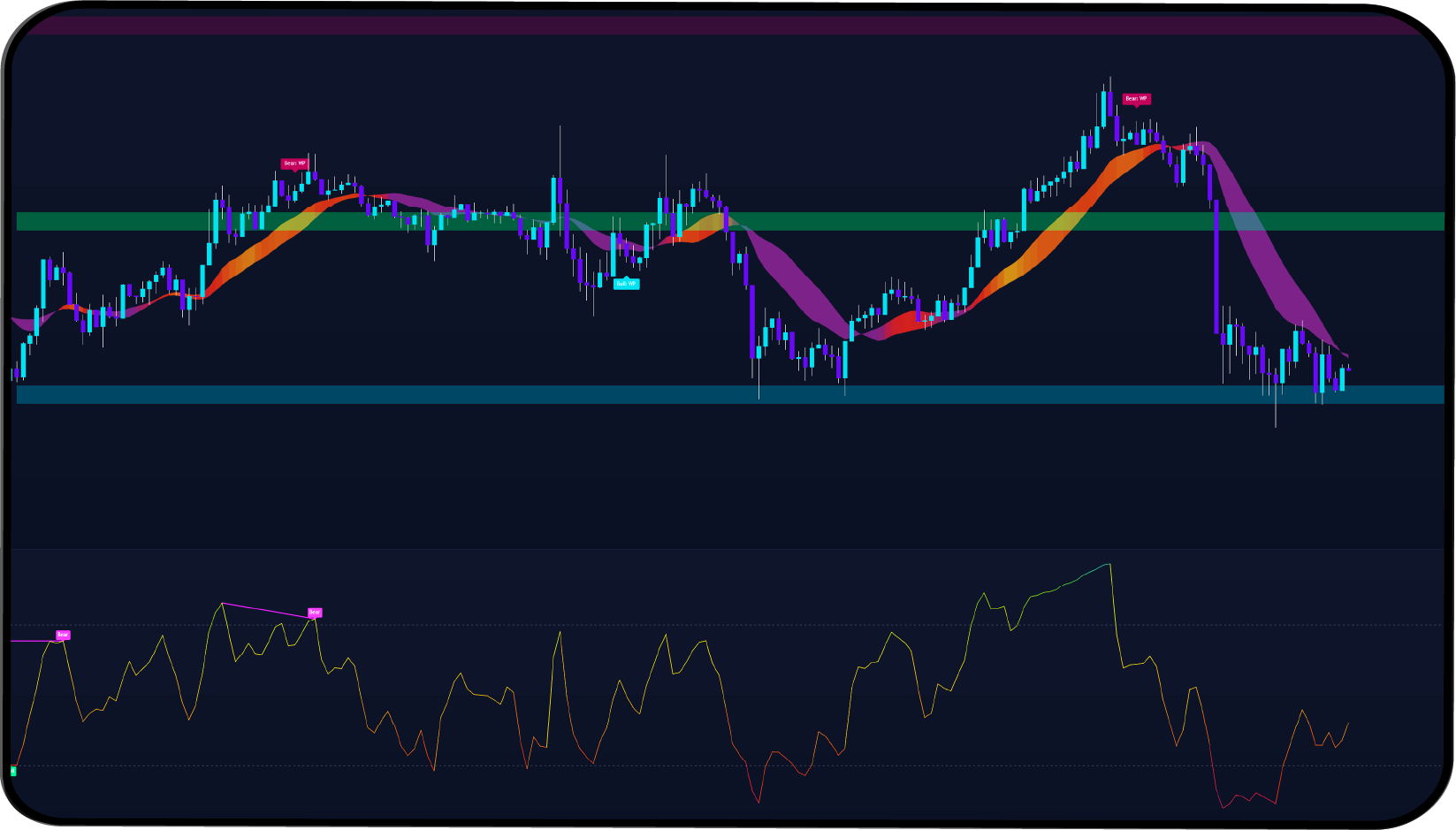1456x830 pixels.
Task: Click the divider between price and oscillator panes
Action: tap(725, 549)
